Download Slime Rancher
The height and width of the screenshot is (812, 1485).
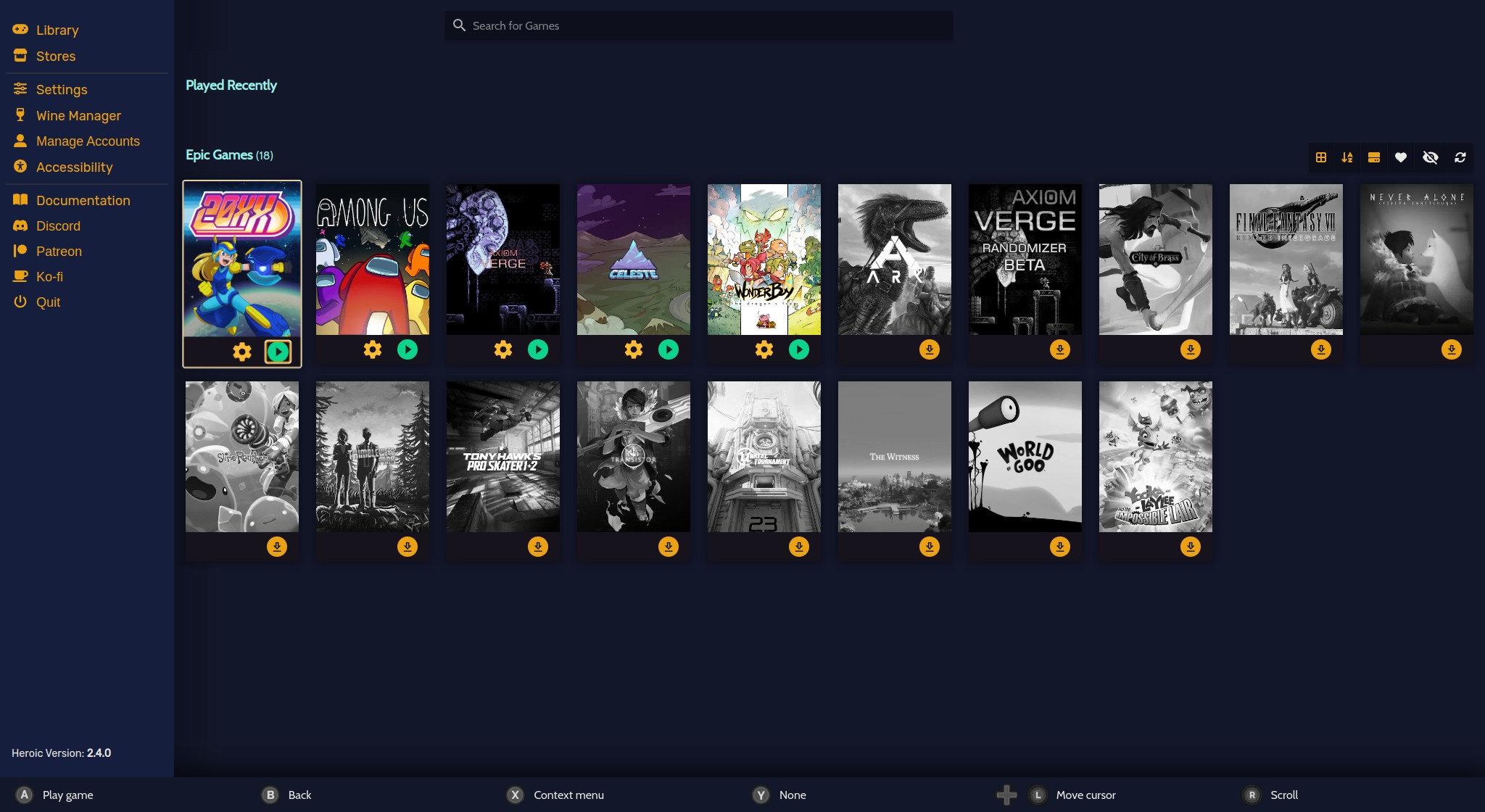[x=277, y=547]
